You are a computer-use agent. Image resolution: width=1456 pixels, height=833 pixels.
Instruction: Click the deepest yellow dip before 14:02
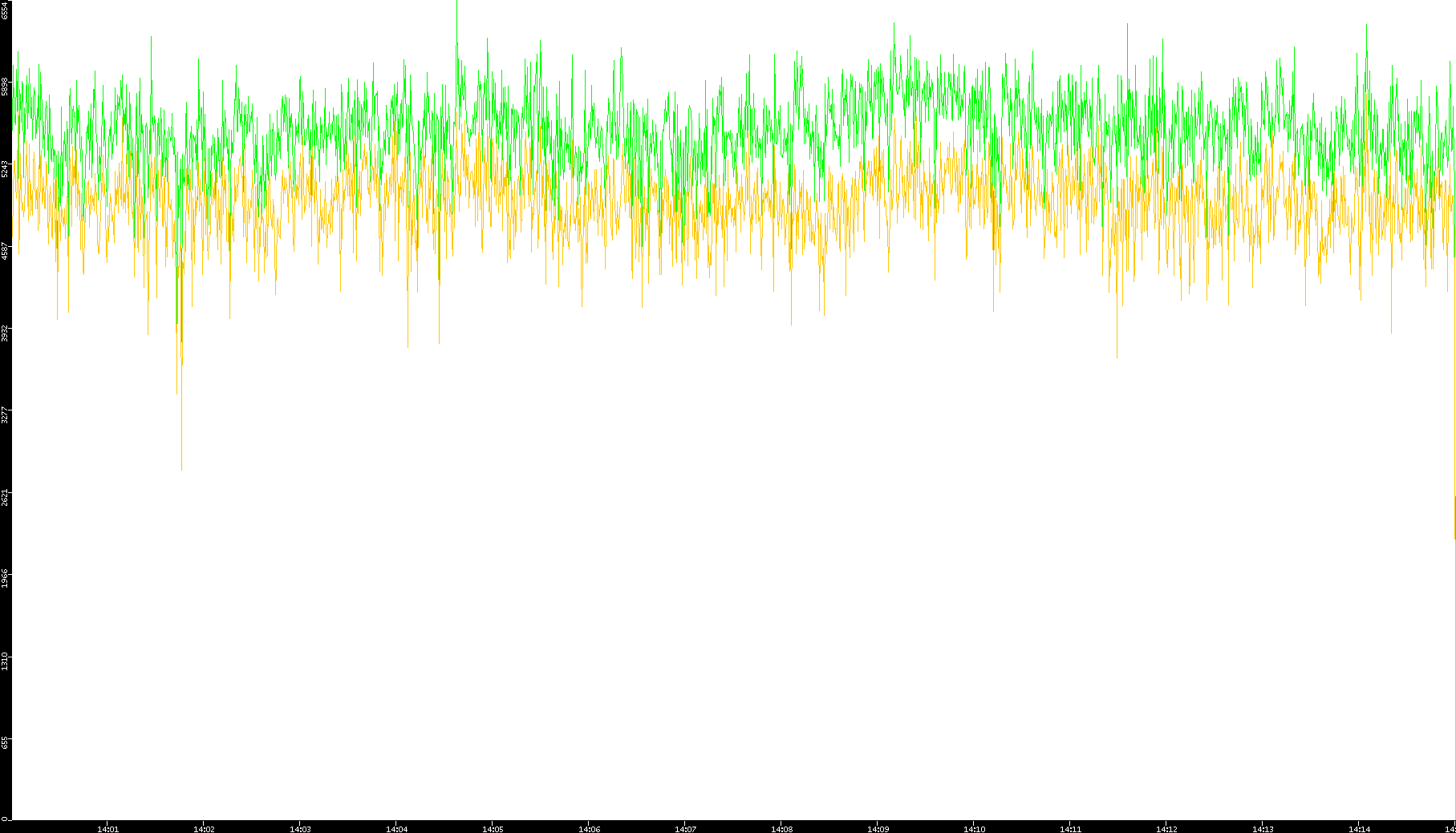(181, 468)
